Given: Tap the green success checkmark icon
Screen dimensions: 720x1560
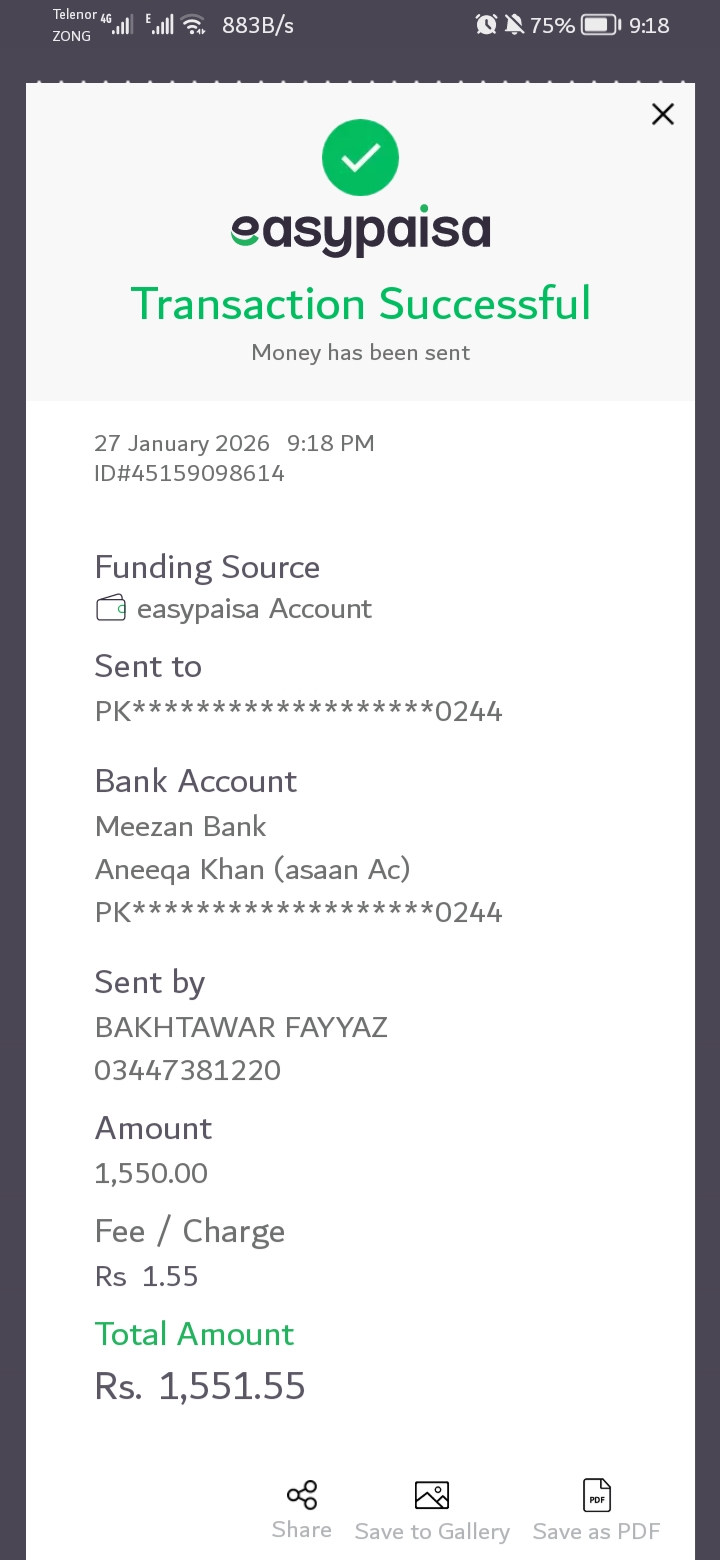Looking at the screenshot, I should tap(360, 158).
